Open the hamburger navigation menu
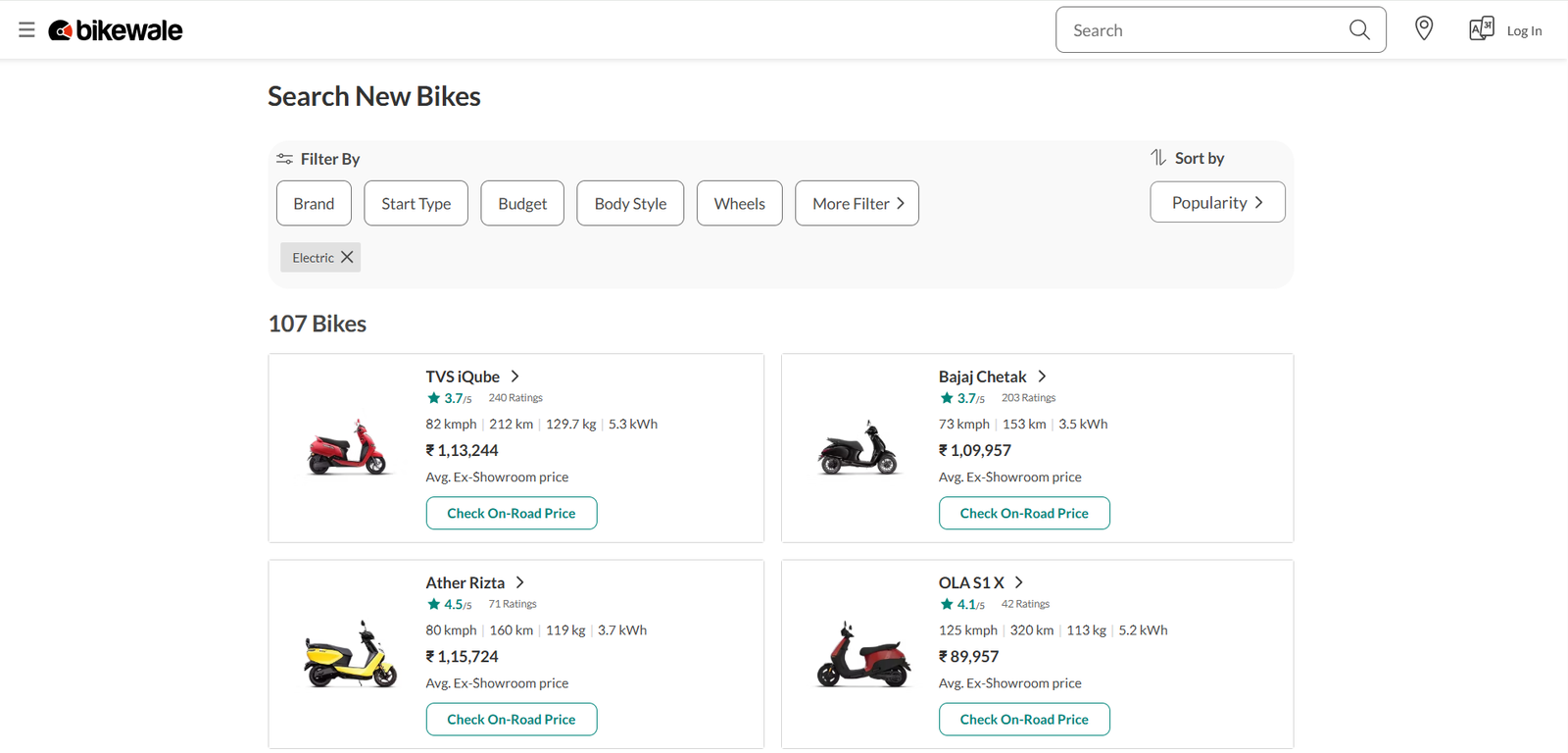The width and height of the screenshot is (1568, 753). (x=26, y=30)
